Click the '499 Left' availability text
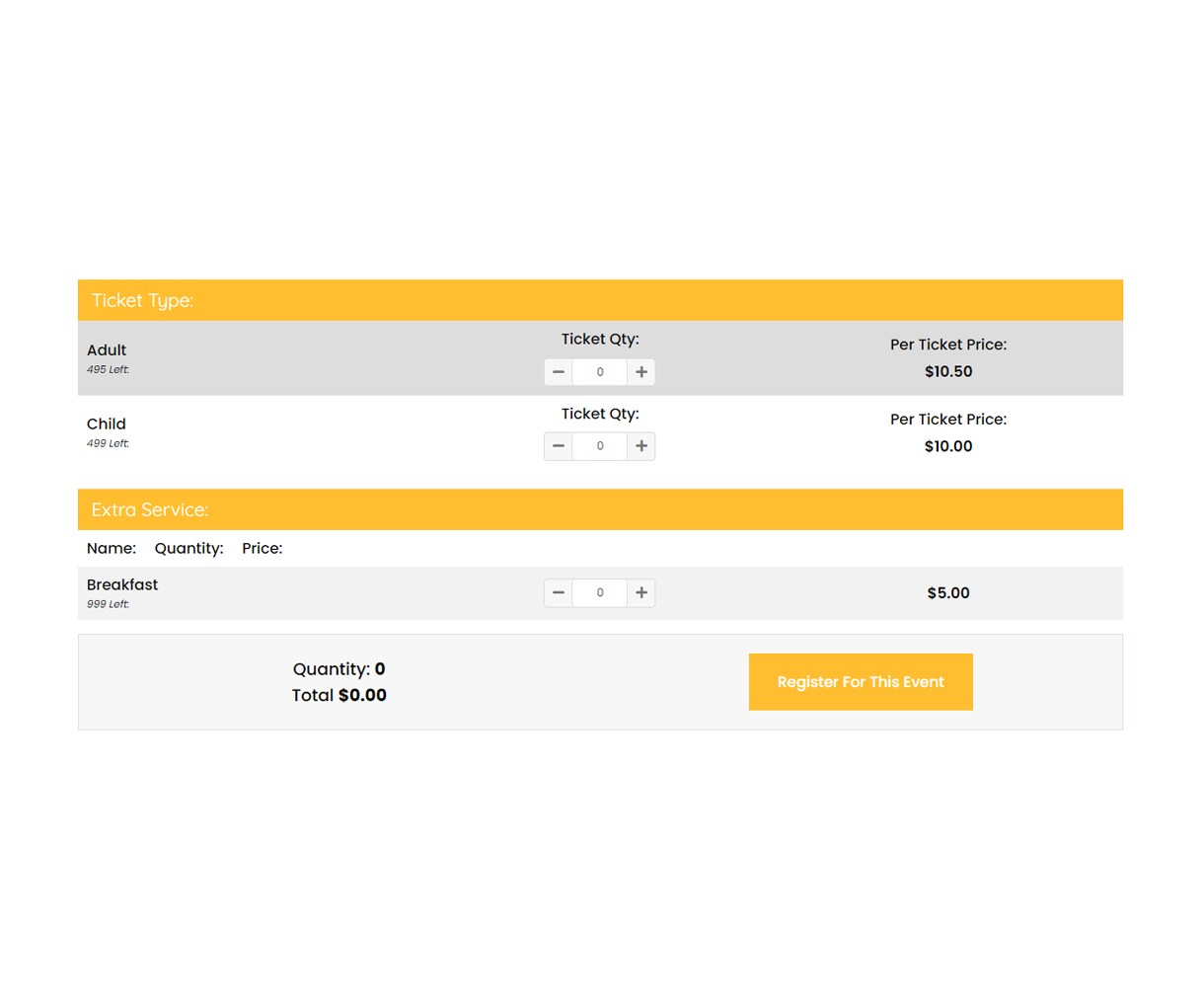This screenshot has height=1003, width=1204. tap(108, 444)
